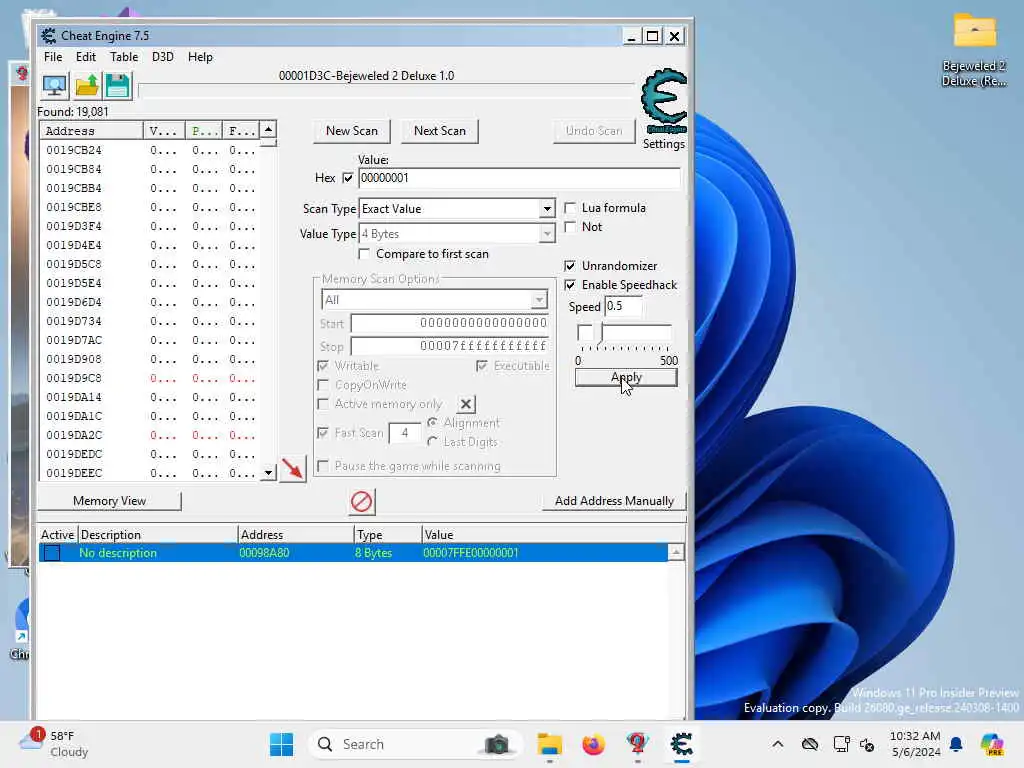
Task: Click the taskbar clock and date
Action: coord(915,744)
